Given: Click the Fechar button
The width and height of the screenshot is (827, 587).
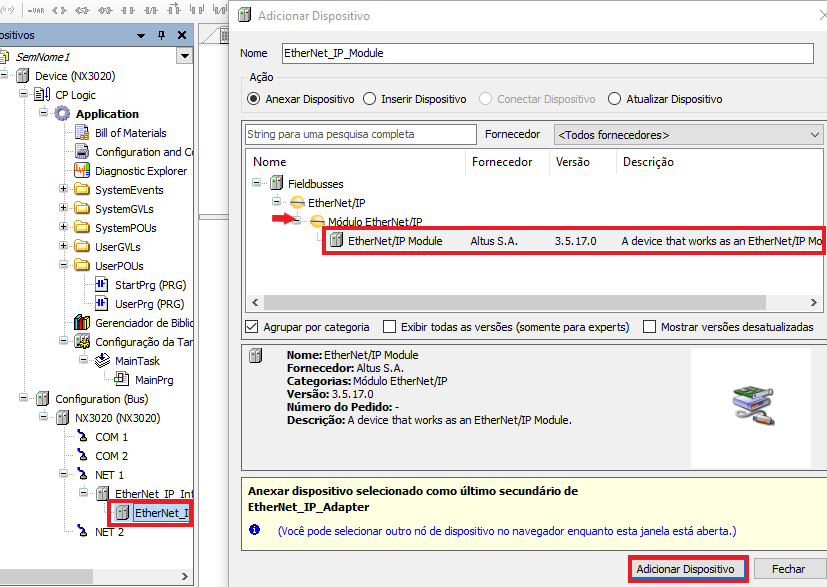Looking at the screenshot, I should pos(788,569).
